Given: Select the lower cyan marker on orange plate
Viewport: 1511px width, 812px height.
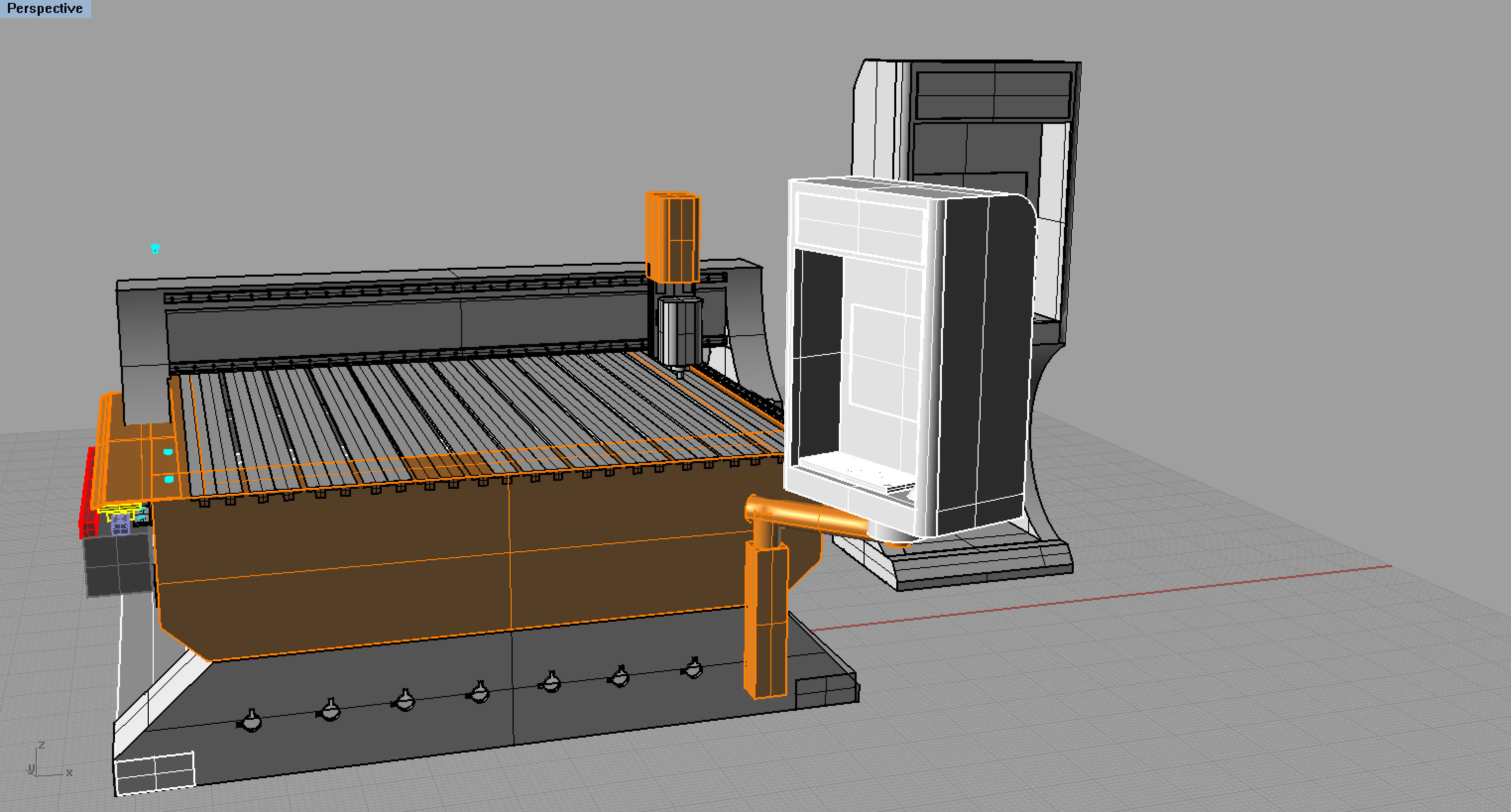Looking at the screenshot, I should (x=169, y=479).
